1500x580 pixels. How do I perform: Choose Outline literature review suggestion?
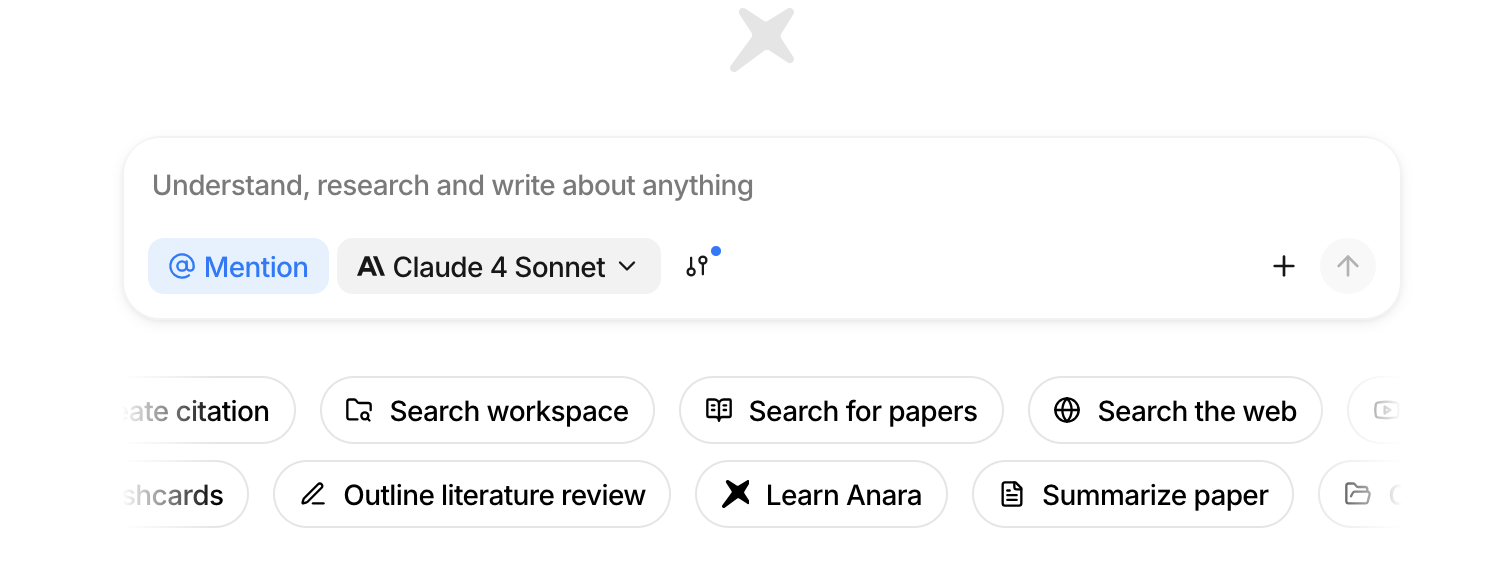pos(472,494)
